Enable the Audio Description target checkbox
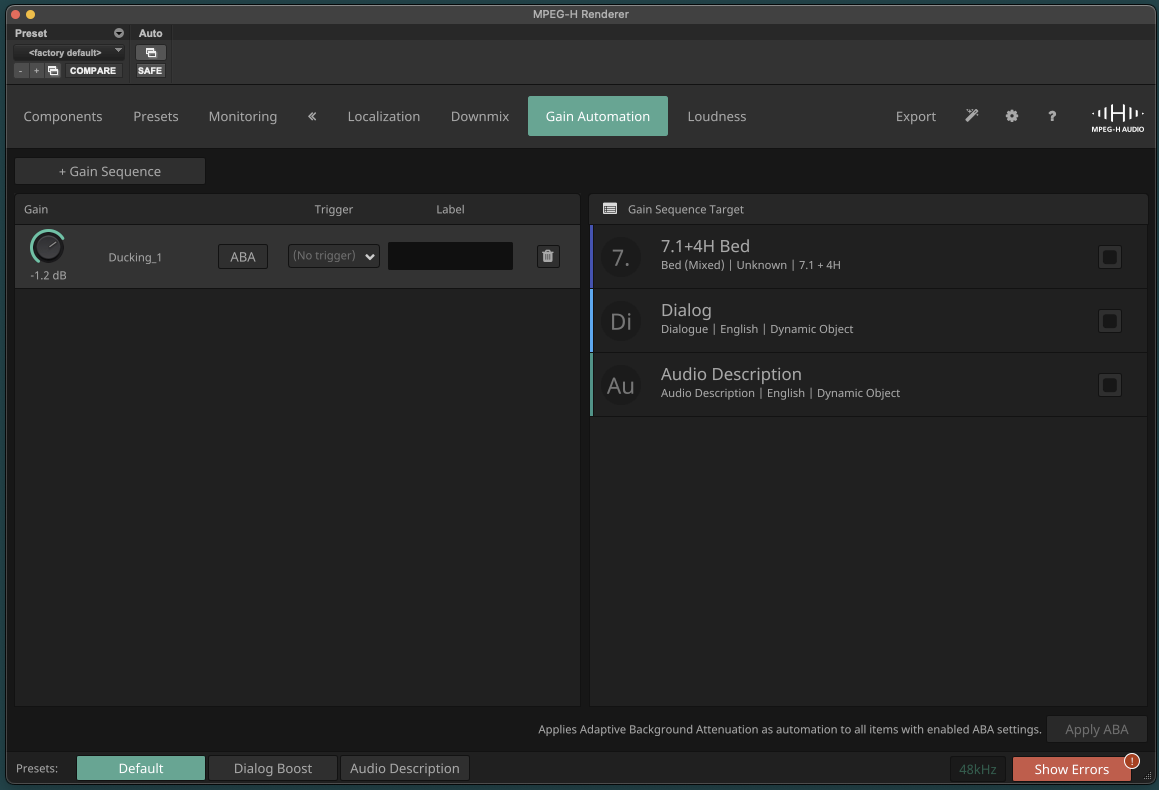This screenshot has height=790, width=1159. pyautogui.click(x=1109, y=385)
